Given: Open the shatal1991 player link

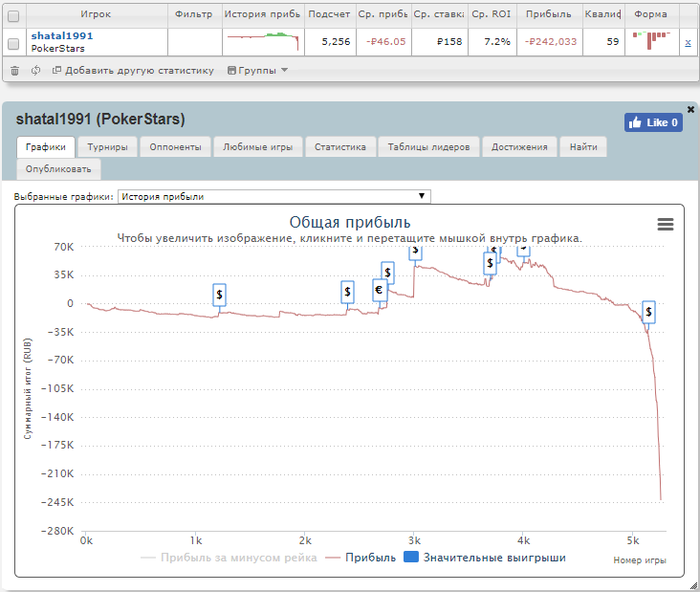Looking at the screenshot, I should (x=60, y=35).
